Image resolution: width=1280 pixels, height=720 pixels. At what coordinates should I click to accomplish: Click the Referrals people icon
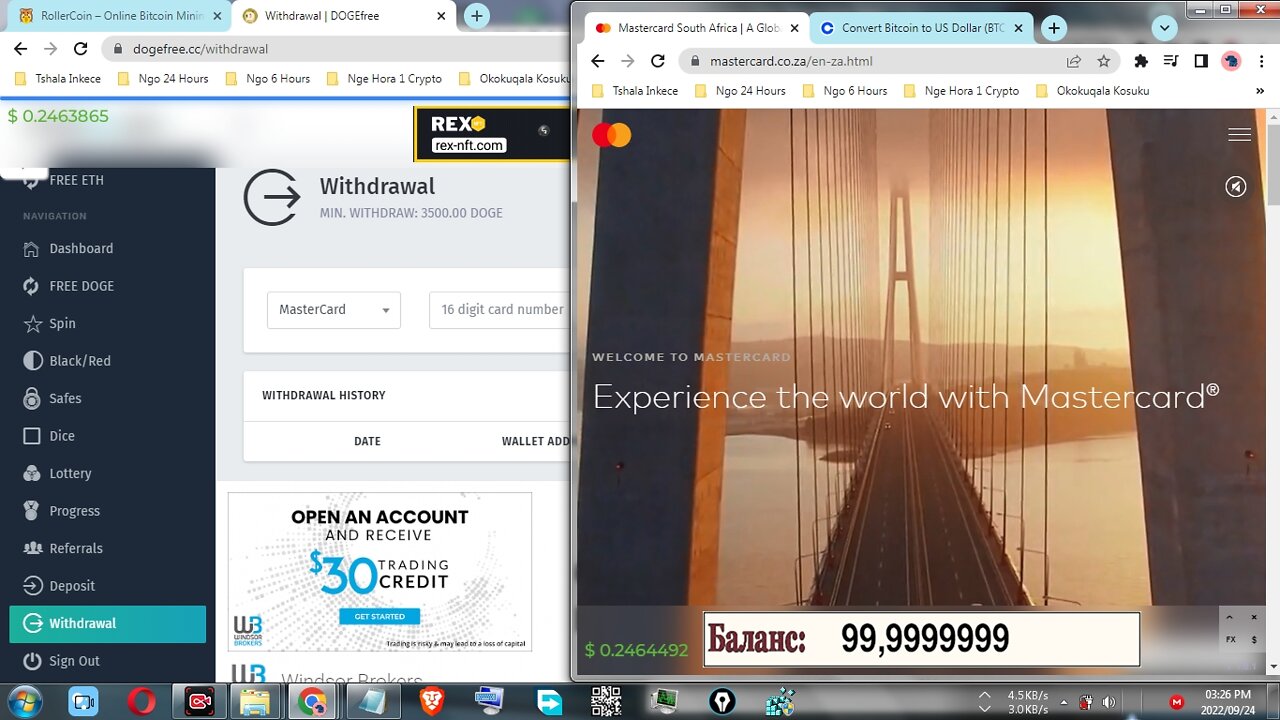[31, 548]
